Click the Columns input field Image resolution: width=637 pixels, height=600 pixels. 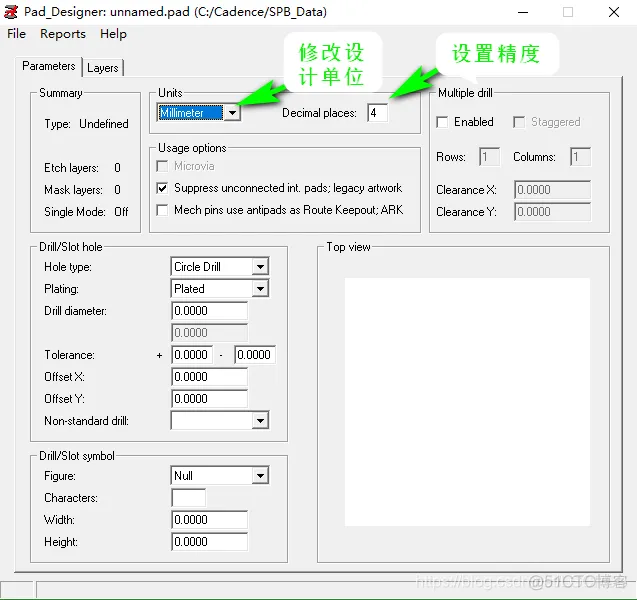point(580,156)
